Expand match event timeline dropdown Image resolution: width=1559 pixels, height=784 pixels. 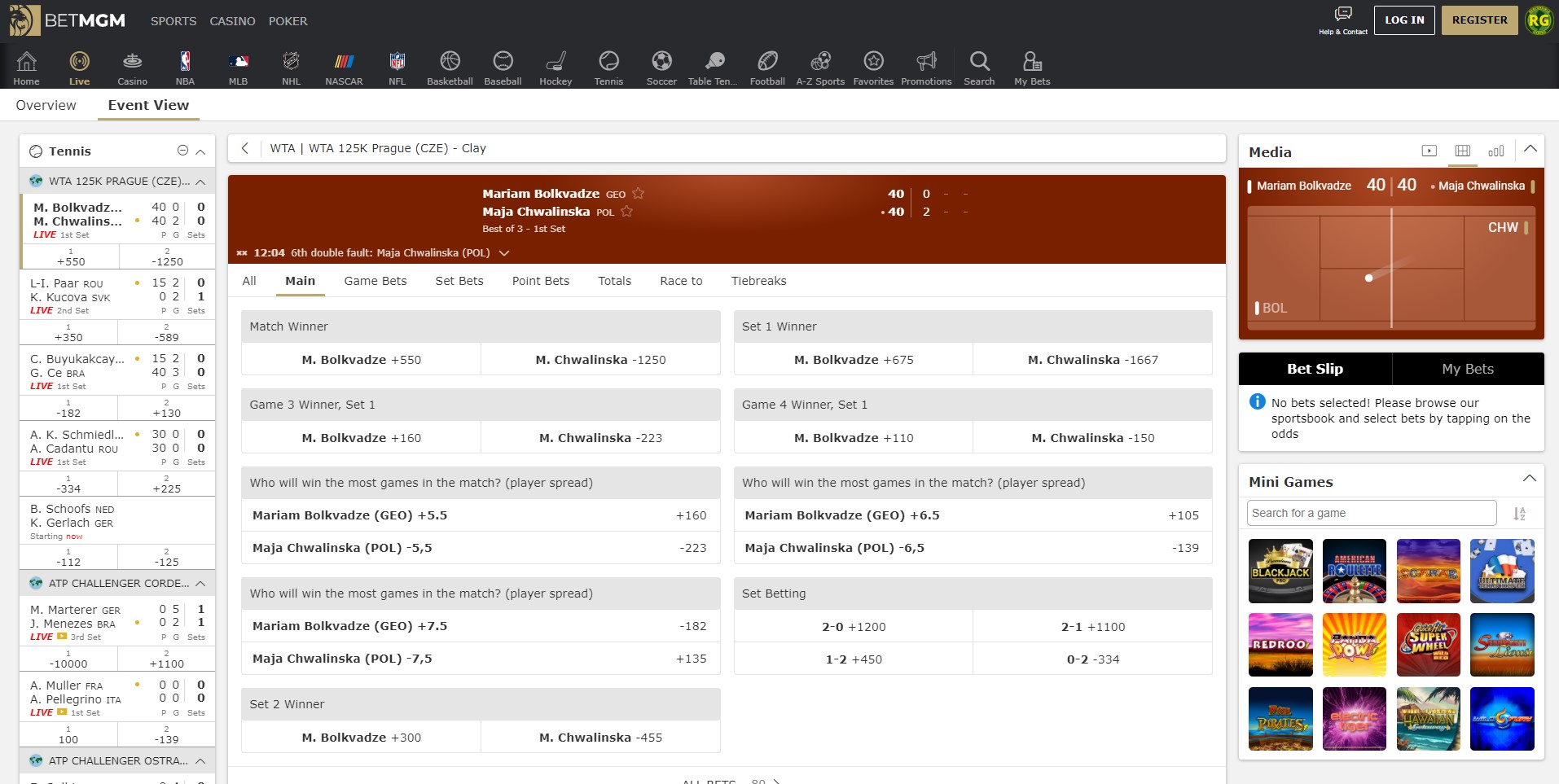[x=504, y=253]
